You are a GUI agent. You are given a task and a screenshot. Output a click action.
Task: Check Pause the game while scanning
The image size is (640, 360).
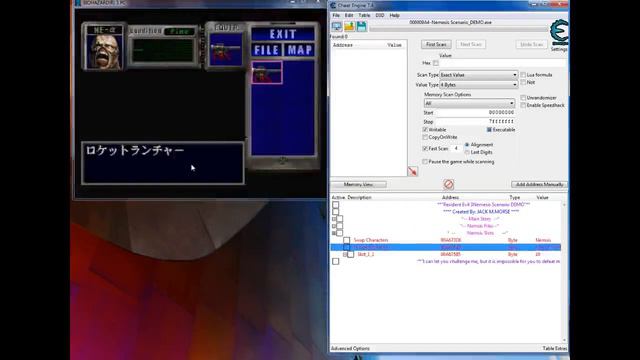[425, 162]
